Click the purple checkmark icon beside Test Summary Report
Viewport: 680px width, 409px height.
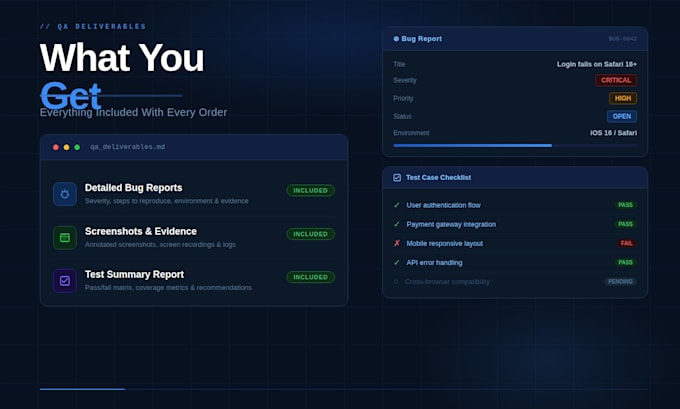pos(65,281)
